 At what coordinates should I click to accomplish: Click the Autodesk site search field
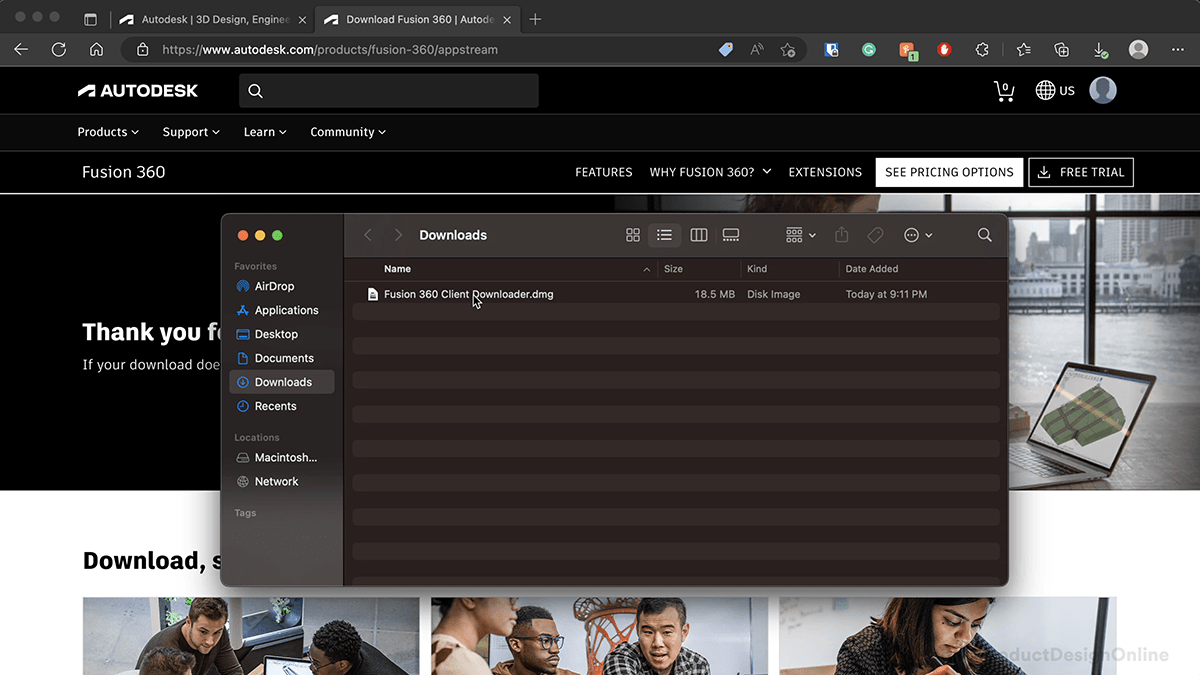[389, 91]
